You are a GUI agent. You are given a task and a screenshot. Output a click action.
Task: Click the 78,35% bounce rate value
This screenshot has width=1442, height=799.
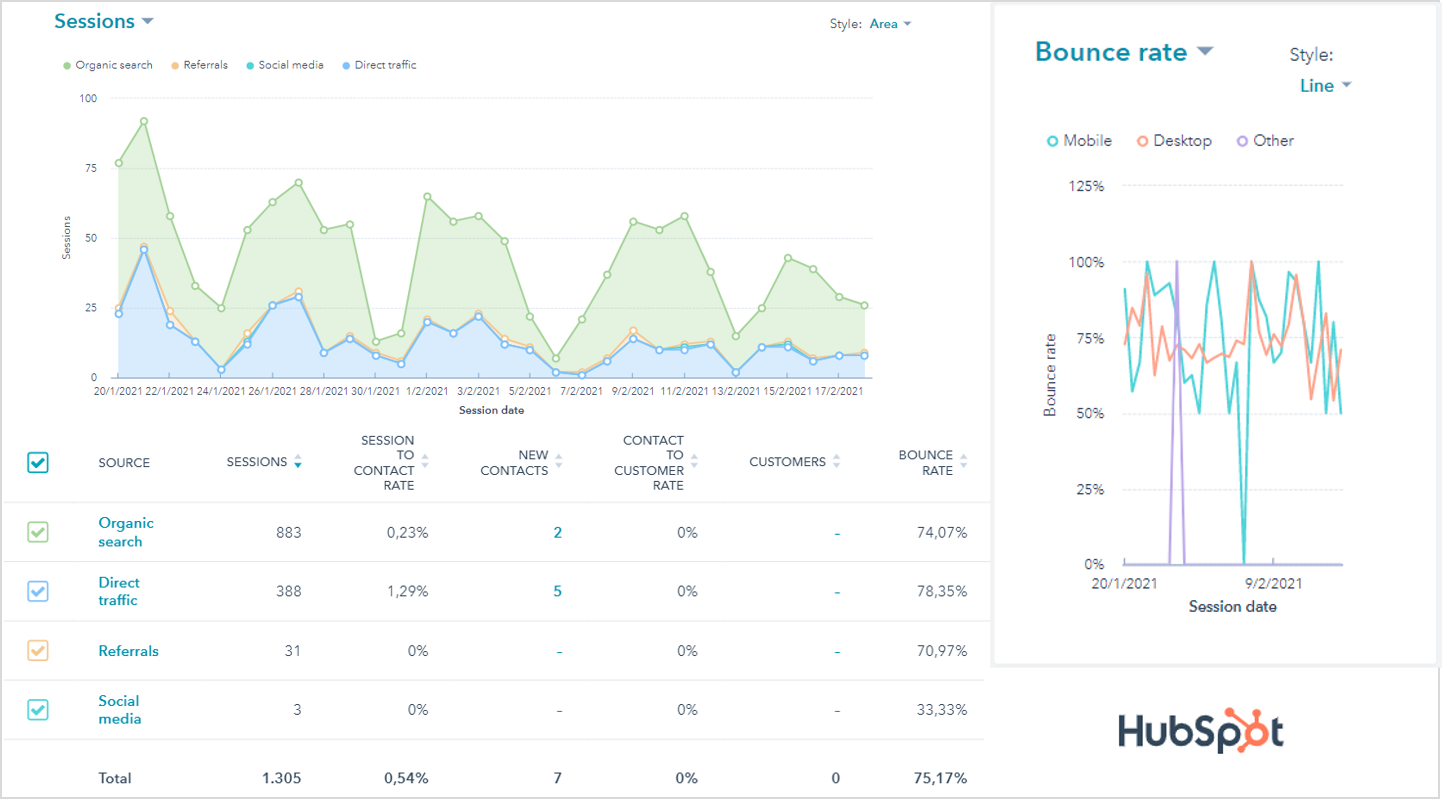click(x=942, y=592)
